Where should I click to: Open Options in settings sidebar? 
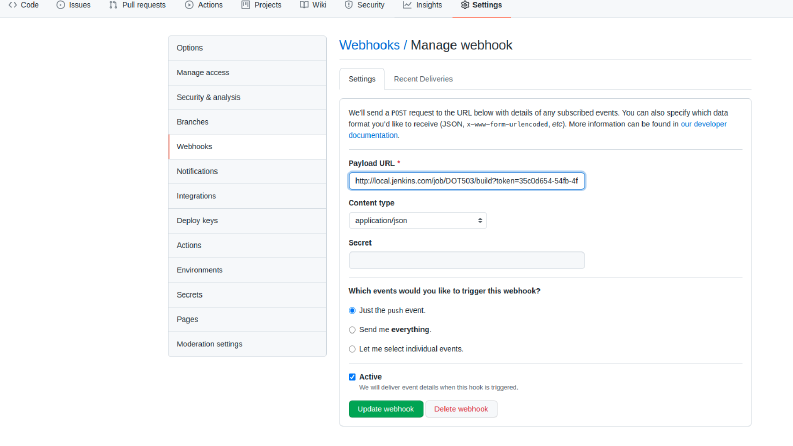[247, 48]
